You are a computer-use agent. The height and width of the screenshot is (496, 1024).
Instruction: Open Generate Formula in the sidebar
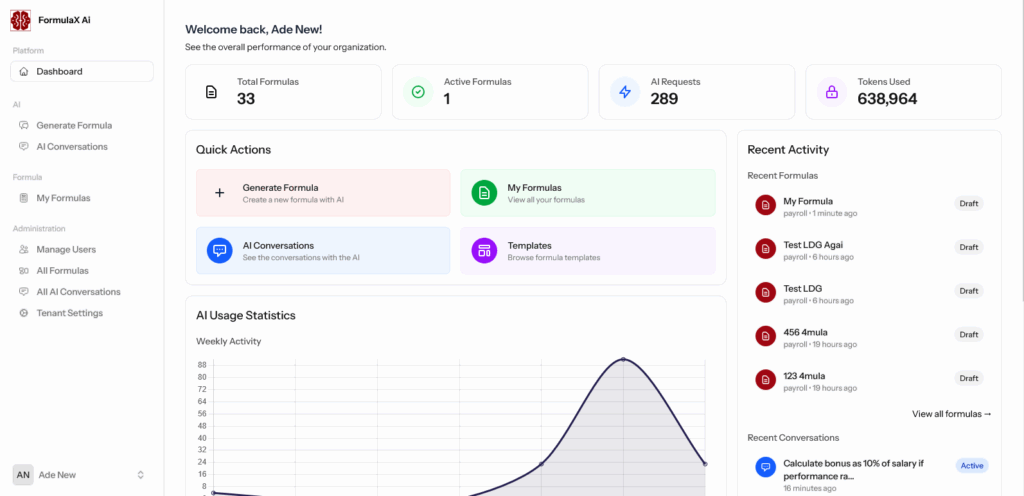74,125
